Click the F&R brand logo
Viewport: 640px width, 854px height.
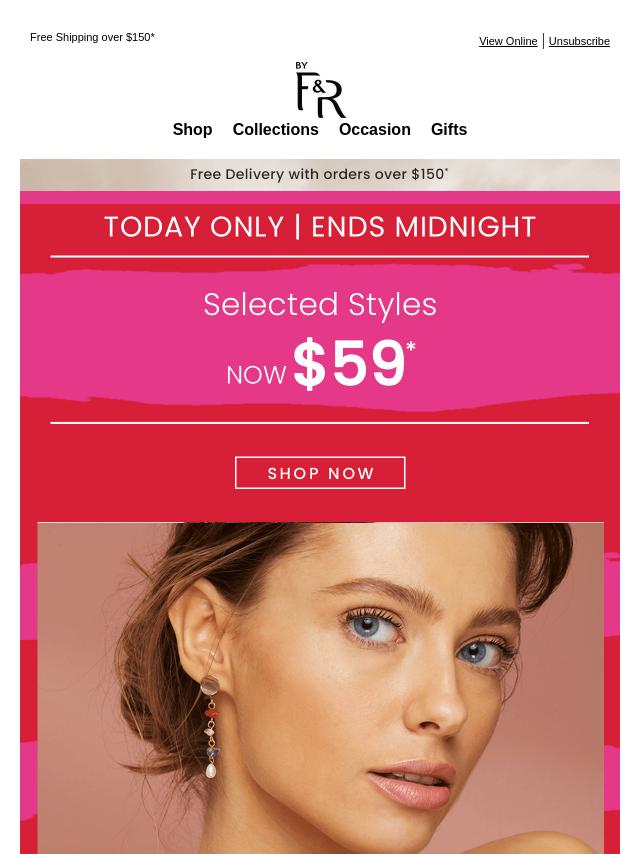click(320, 90)
